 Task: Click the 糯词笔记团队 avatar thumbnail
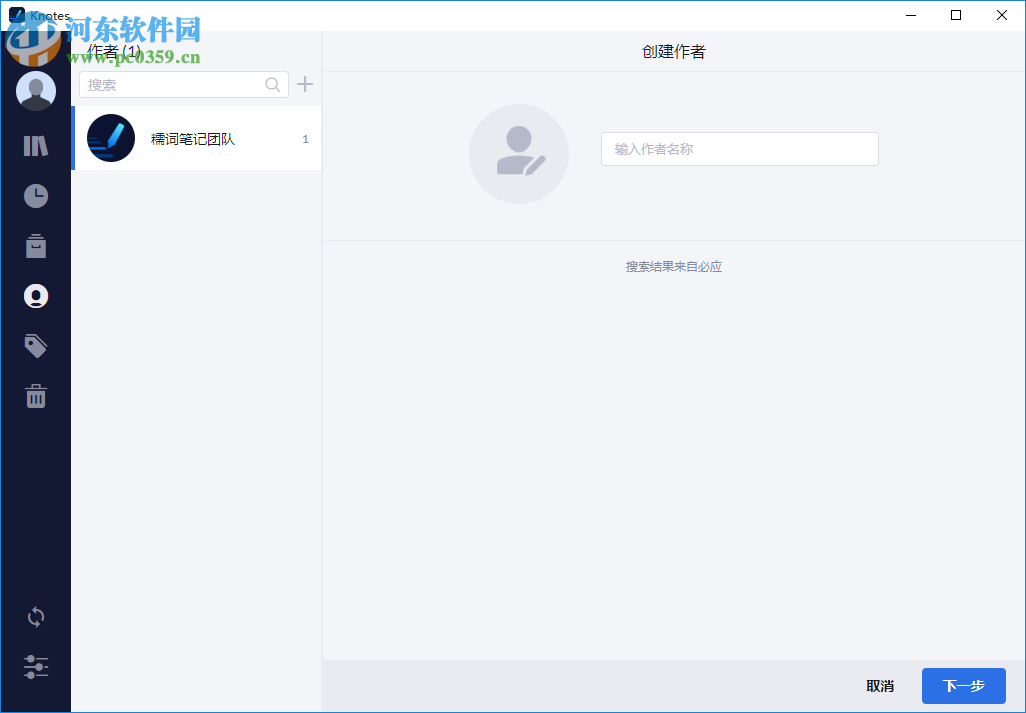(110, 138)
